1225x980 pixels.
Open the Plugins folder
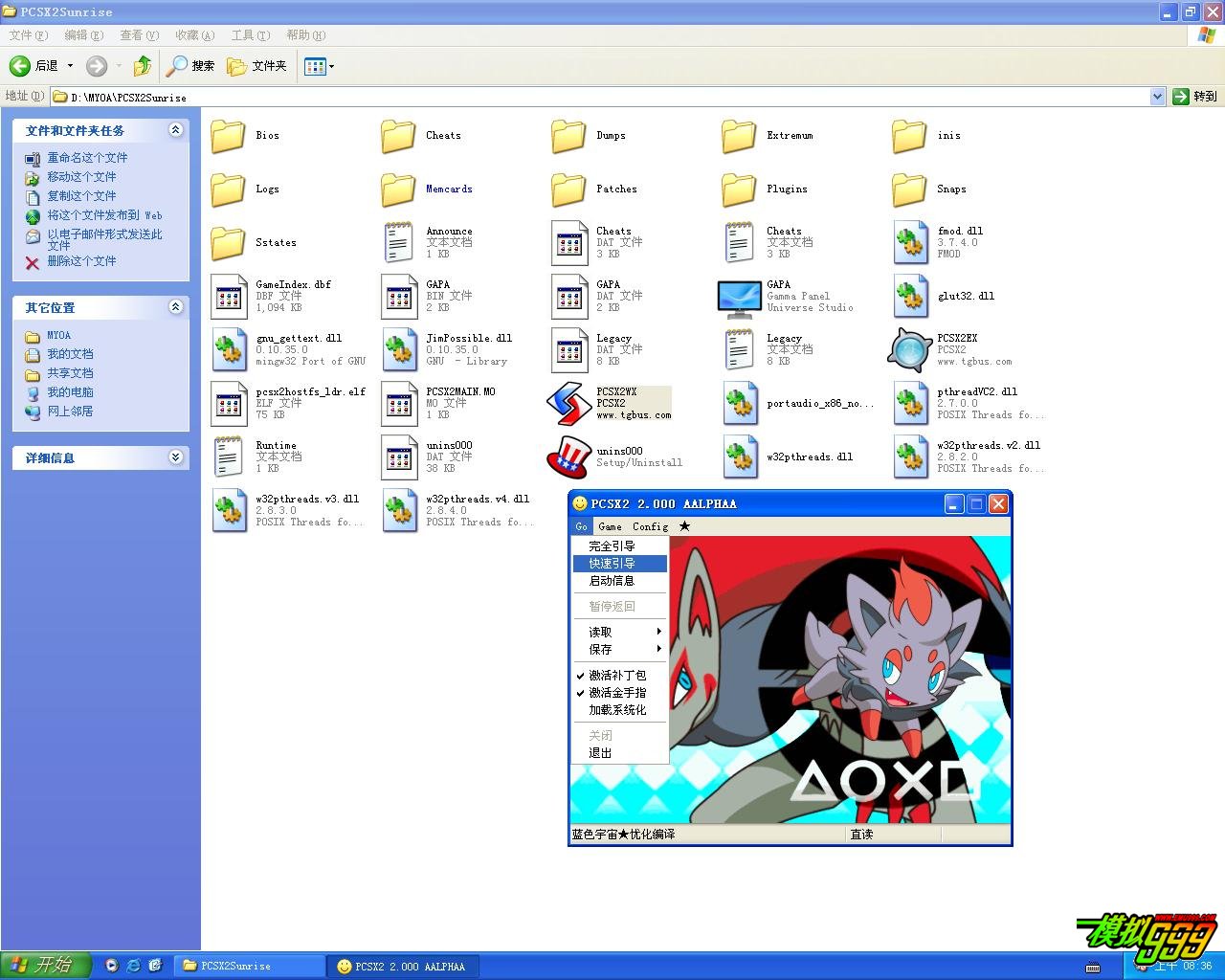739,189
